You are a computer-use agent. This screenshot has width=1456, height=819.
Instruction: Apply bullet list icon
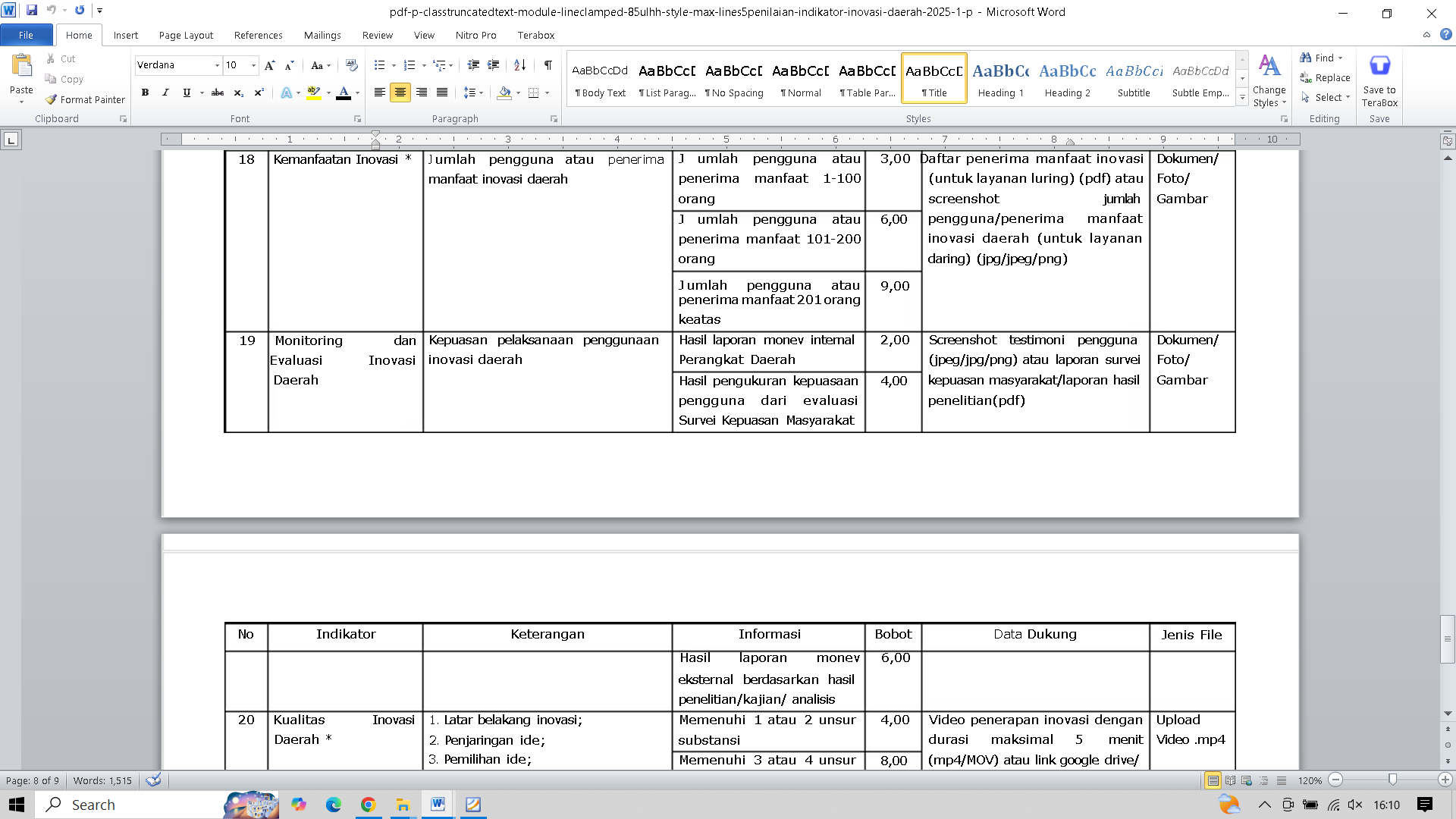point(380,65)
